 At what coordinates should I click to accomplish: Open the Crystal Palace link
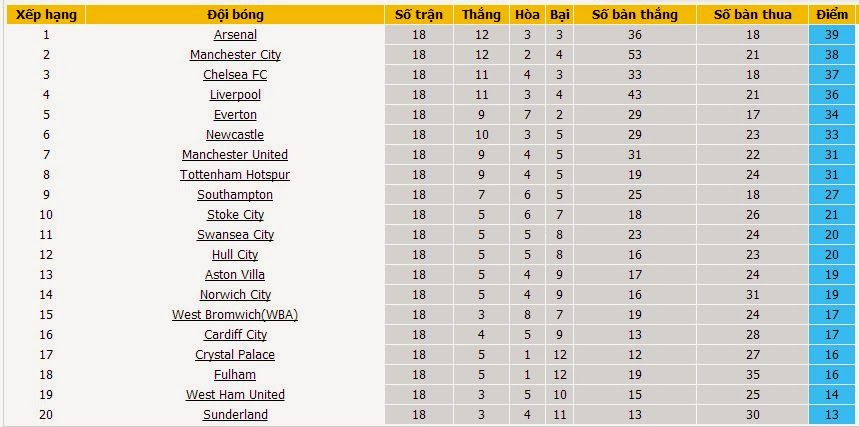point(235,355)
